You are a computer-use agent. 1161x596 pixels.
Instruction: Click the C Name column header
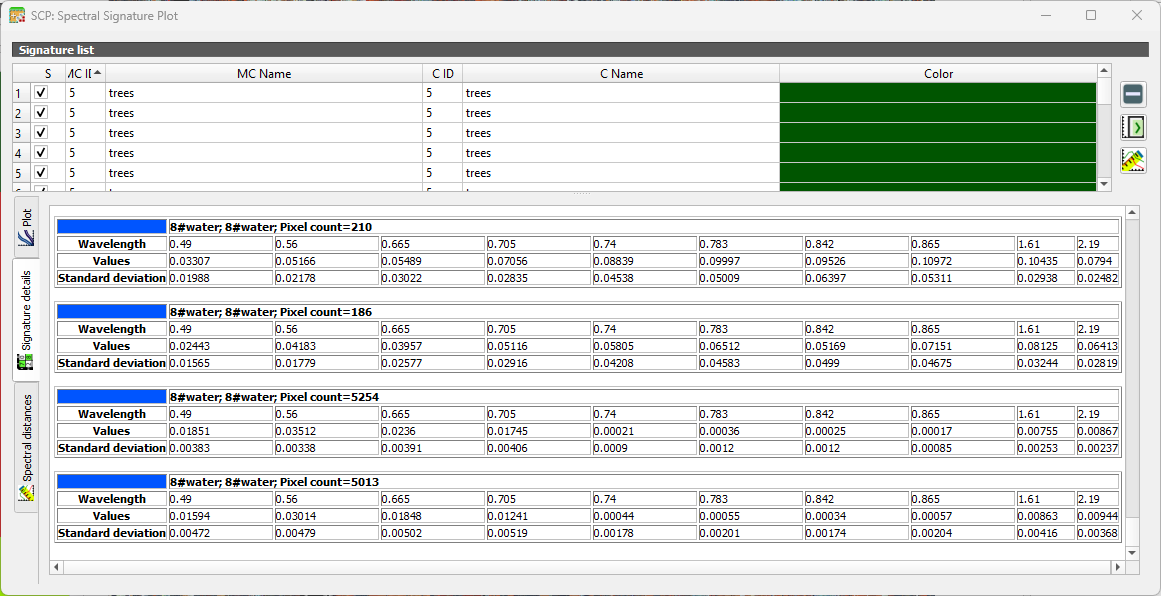pos(620,73)
